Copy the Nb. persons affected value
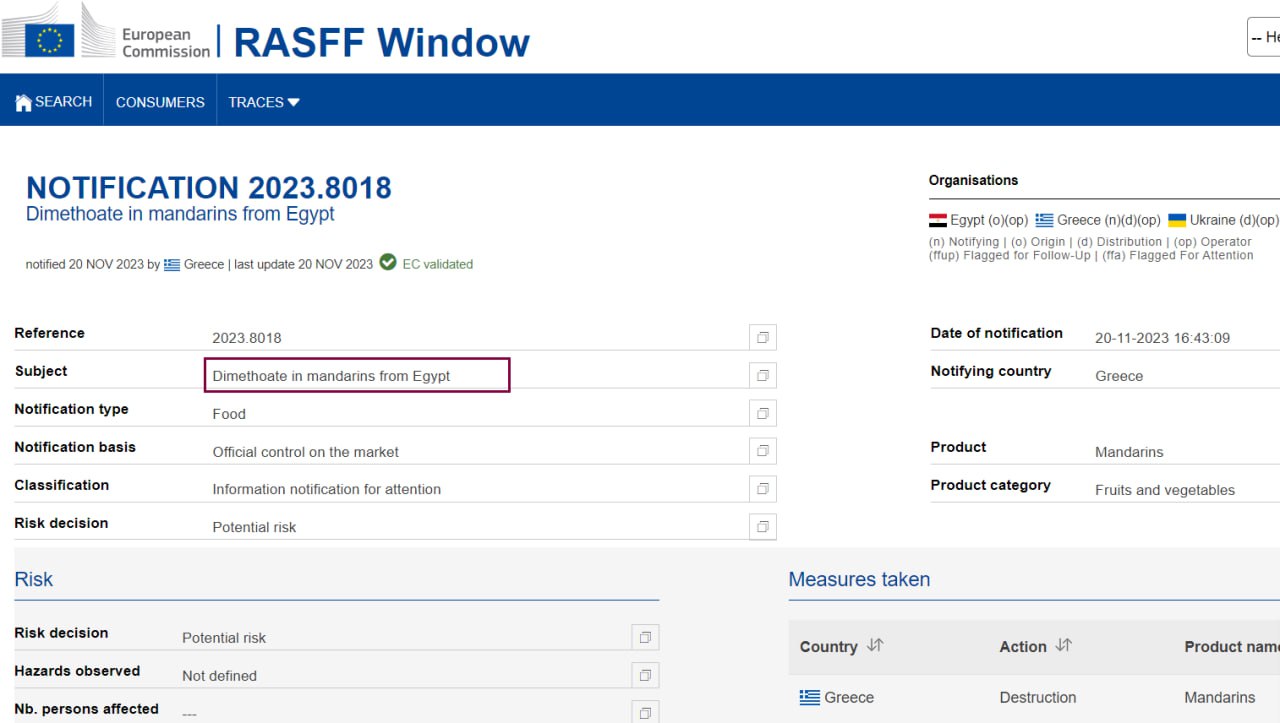Screen dimensions: 1280x723 click(645, 713)
